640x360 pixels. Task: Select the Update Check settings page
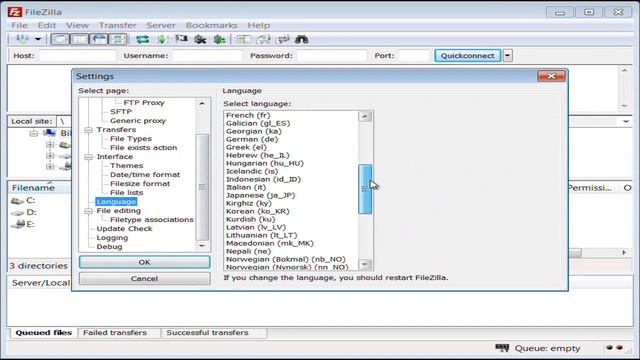point(124,229)
